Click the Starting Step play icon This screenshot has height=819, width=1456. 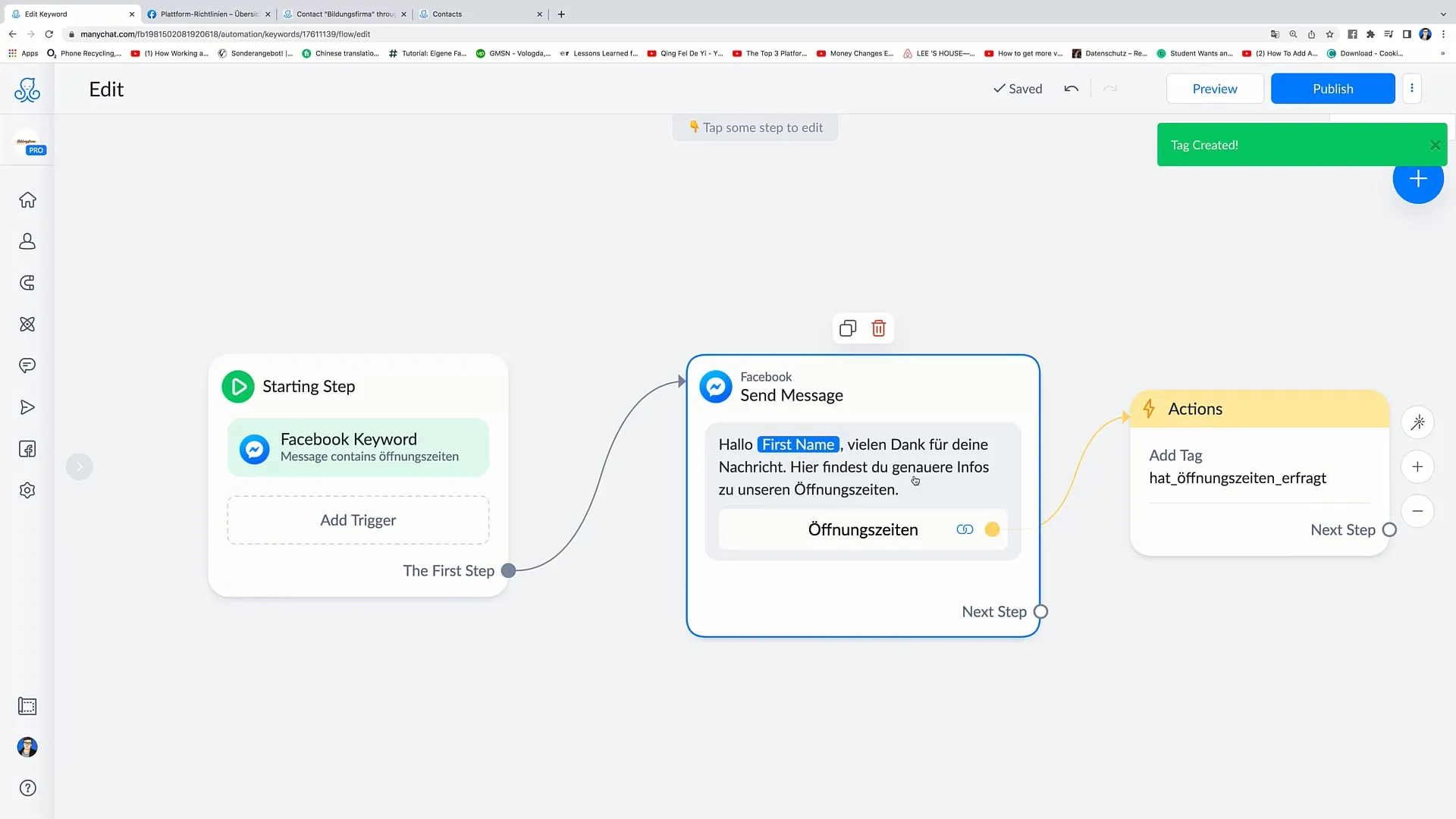click(238, 385)
